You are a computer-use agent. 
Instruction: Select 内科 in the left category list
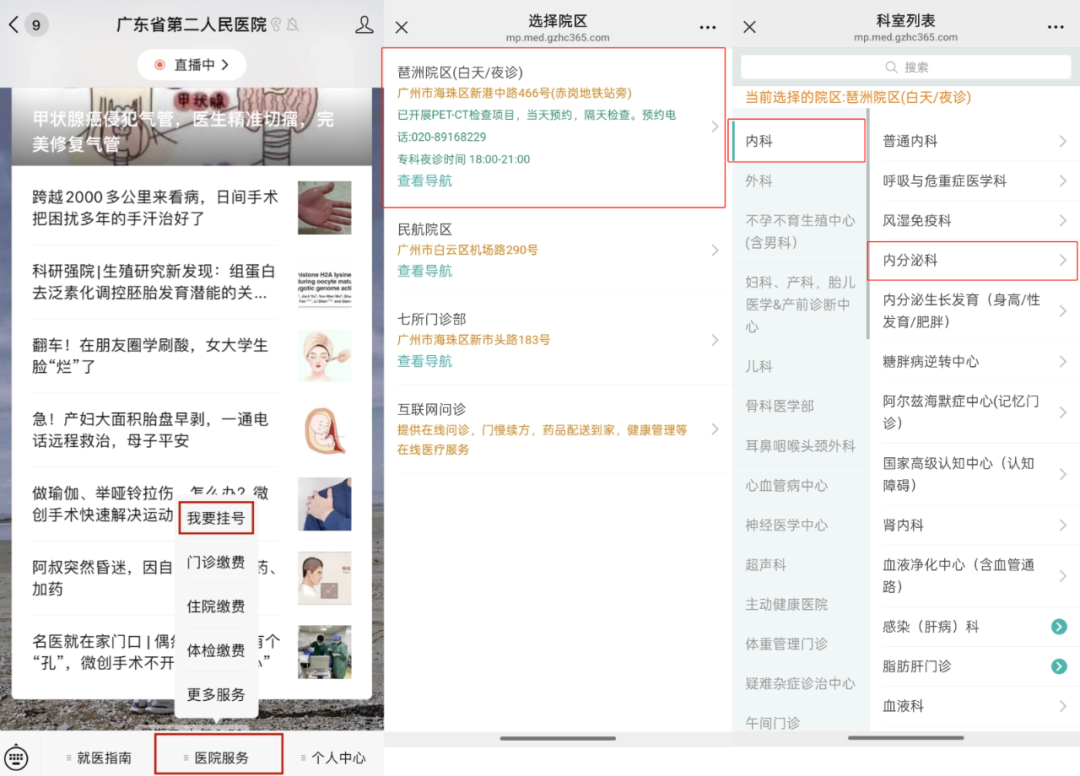[797, 141]
